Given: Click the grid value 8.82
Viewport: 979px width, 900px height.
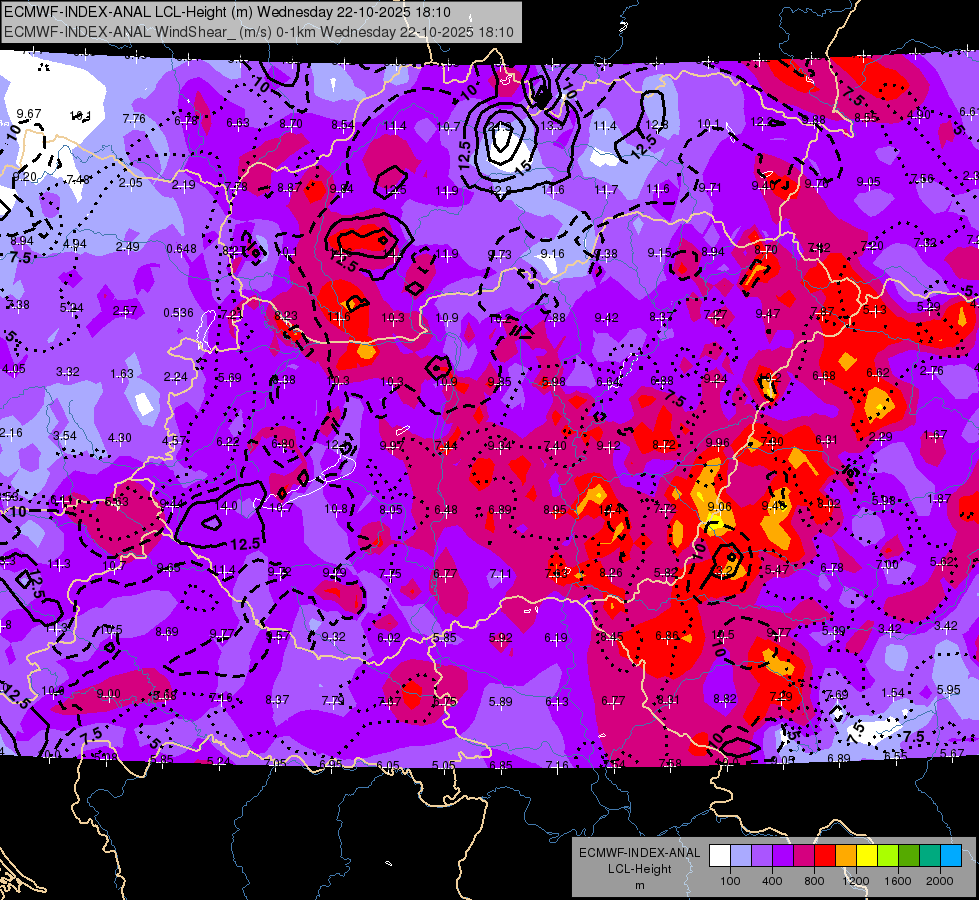Looking at the screenshot, I should pyautogui.click(x=724, y=698).
